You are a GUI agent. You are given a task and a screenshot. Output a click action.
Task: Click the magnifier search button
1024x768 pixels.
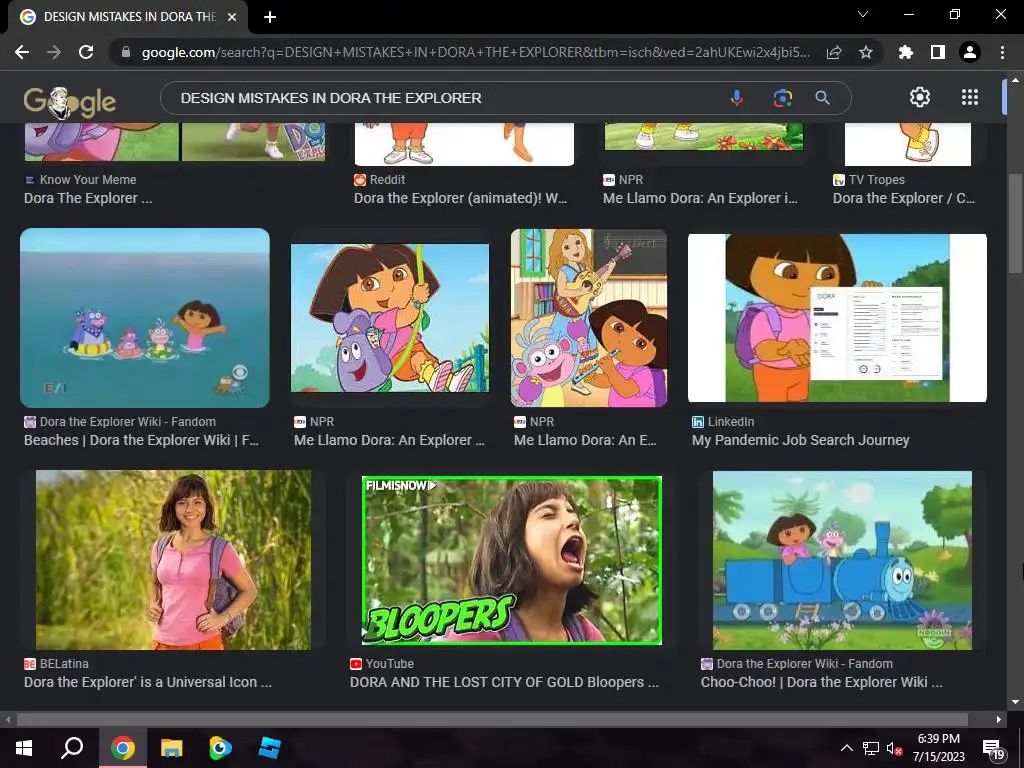pos(823,98)
